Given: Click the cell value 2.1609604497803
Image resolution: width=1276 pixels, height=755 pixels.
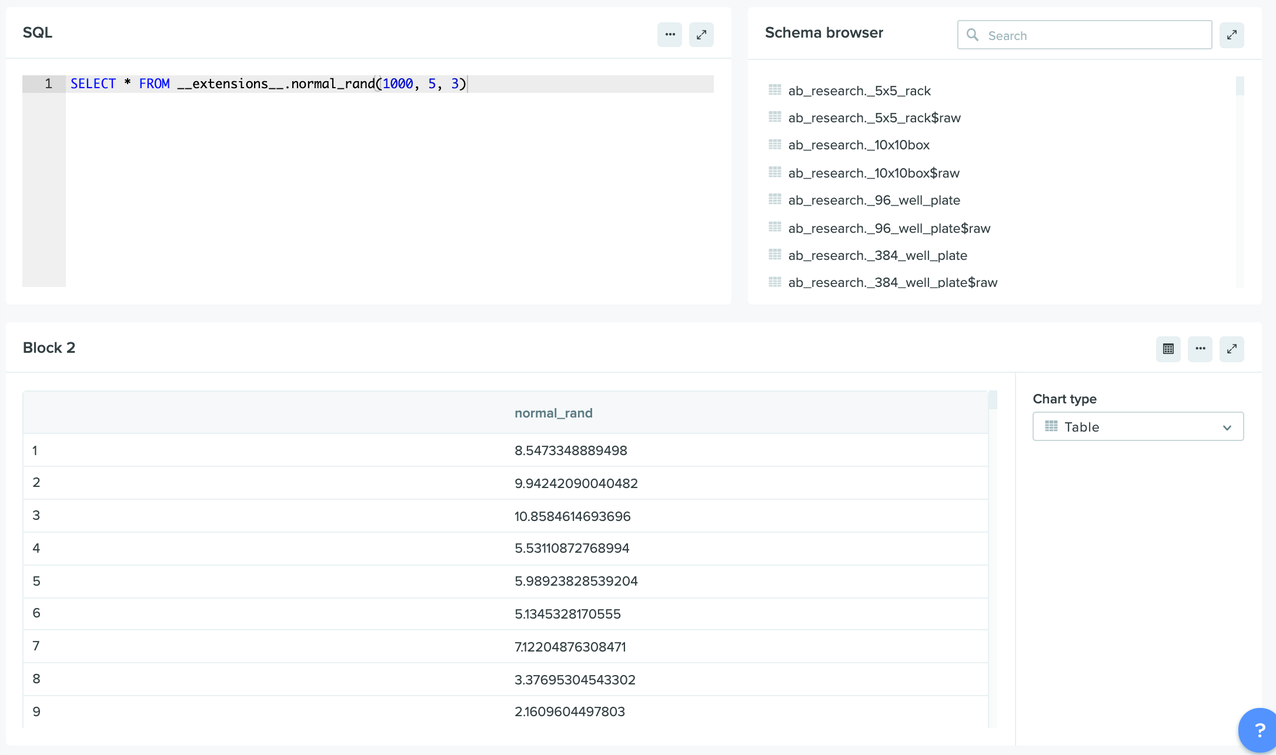Looking at the screenshot, I should click(570, 712).
